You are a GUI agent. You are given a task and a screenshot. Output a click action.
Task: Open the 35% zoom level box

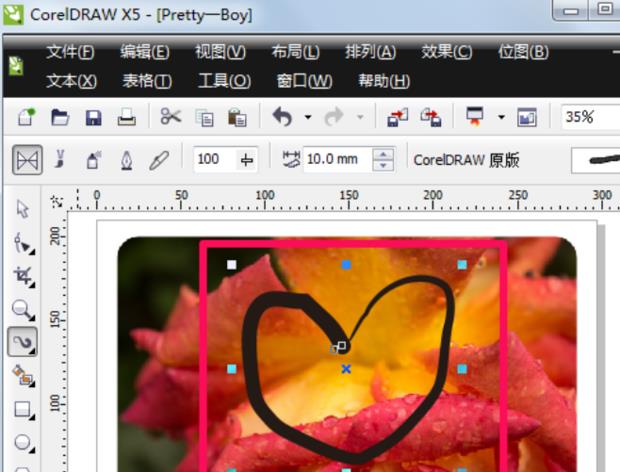(590, 117)
